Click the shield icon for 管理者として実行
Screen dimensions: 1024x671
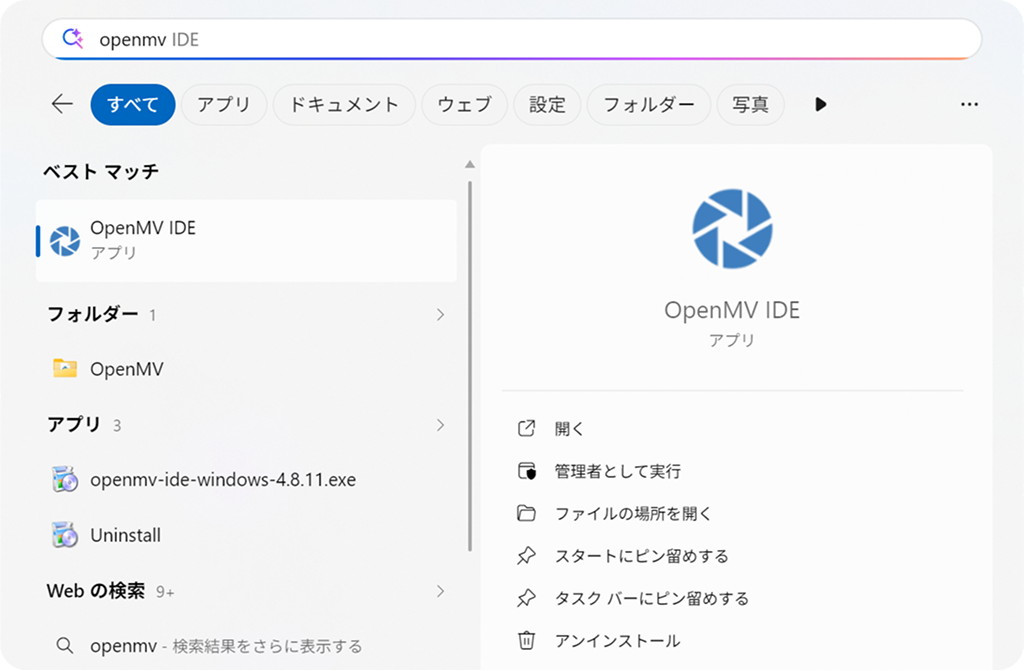(526, 471)
